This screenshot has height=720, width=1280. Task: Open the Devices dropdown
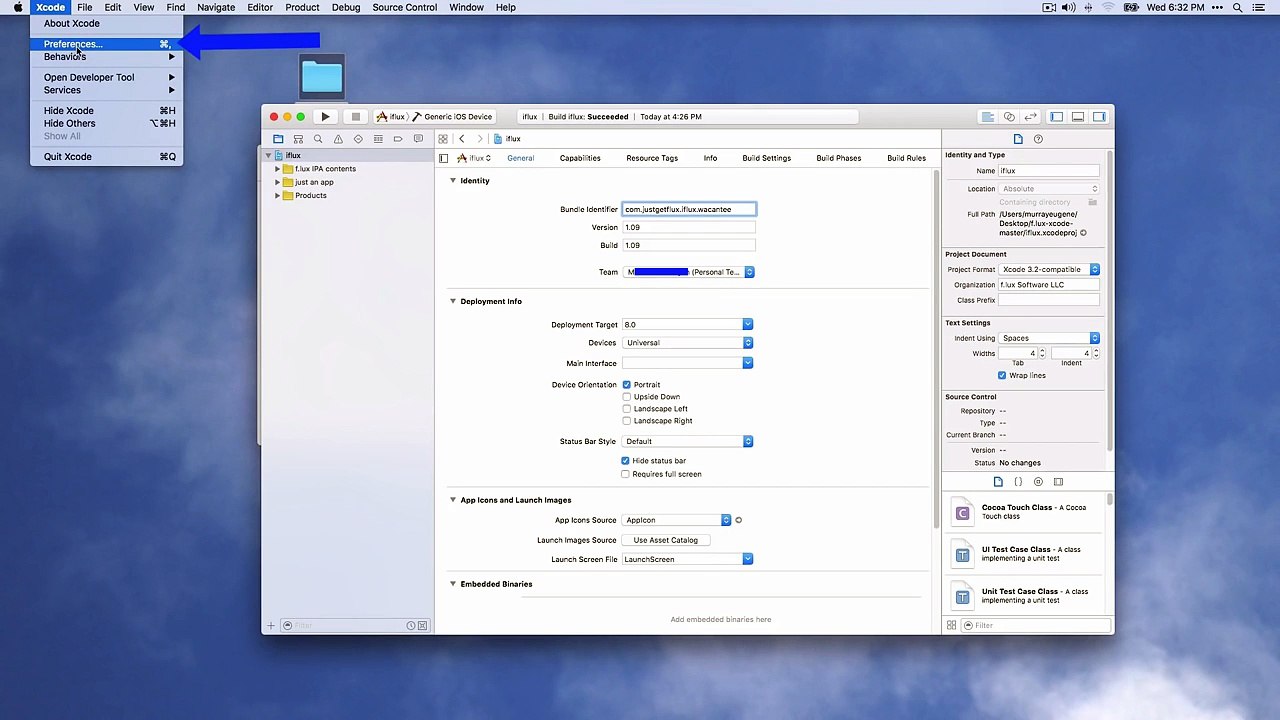coord(687,343)
